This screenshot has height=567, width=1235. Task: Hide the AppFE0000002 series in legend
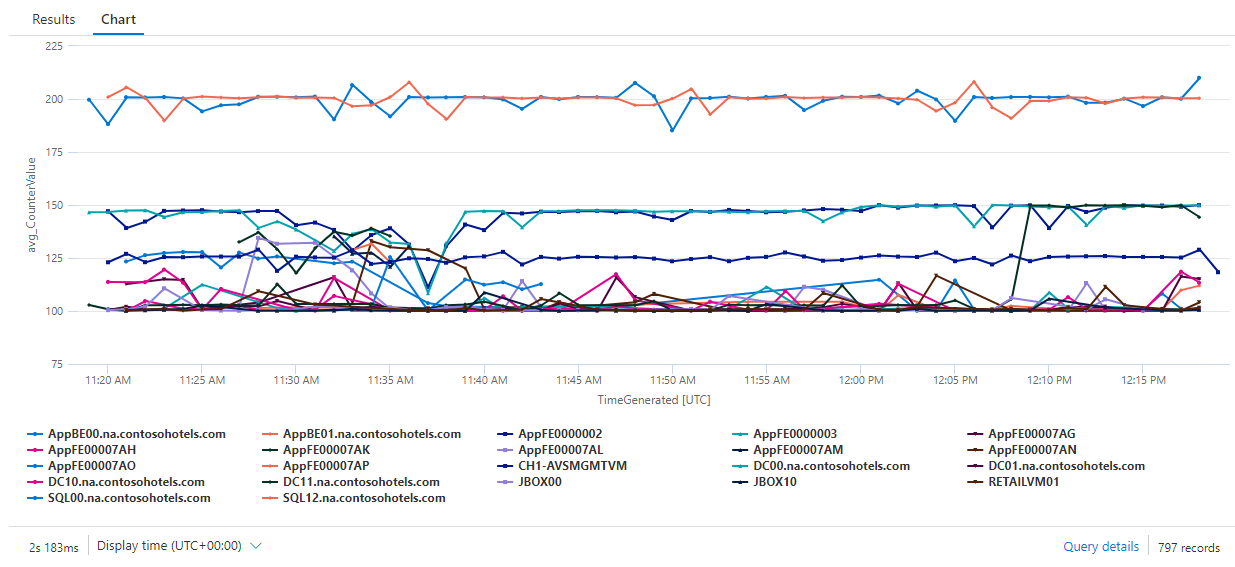(560, 434)
